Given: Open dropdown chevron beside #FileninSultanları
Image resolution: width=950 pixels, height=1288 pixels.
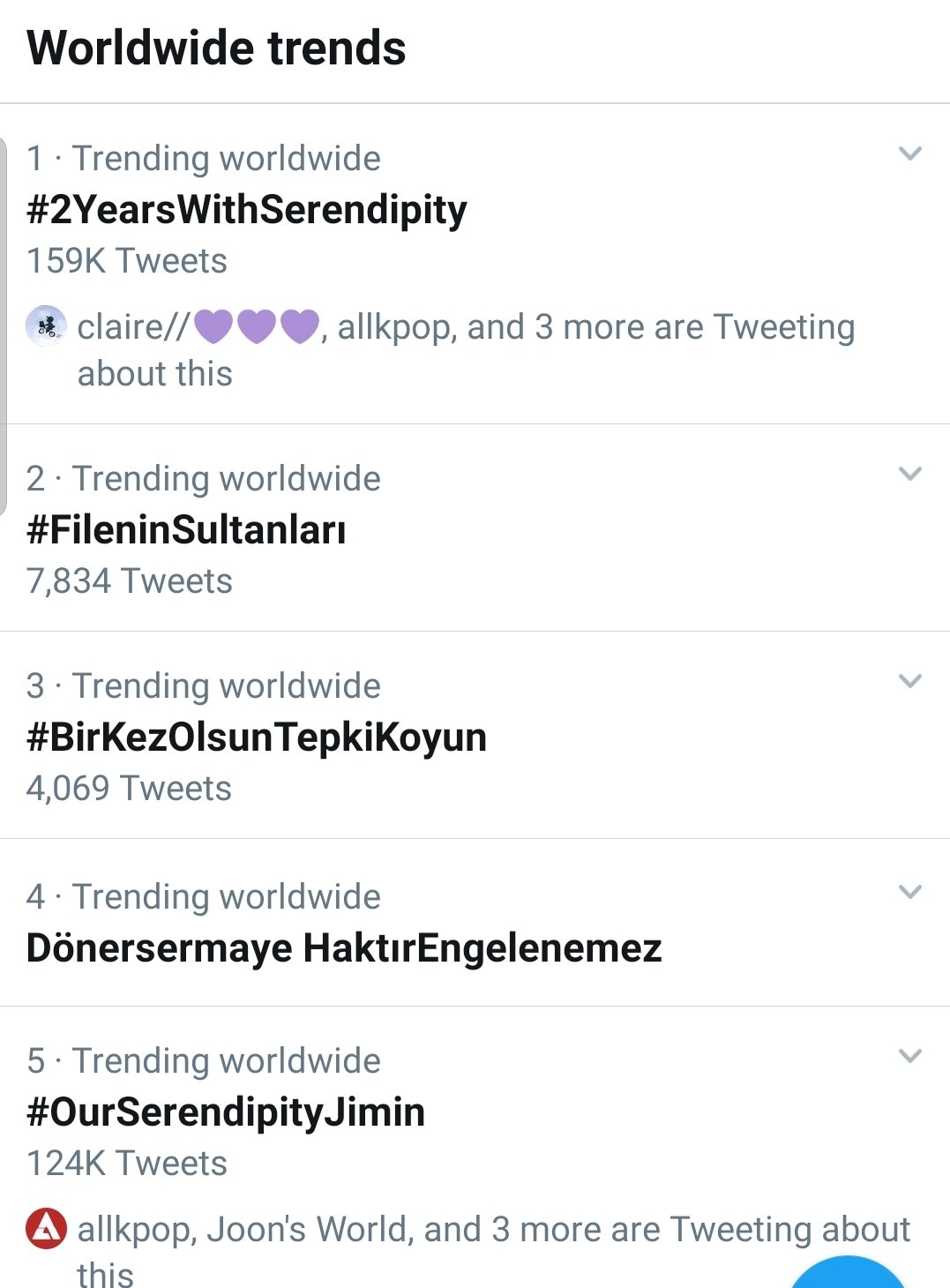Looking at the screenshot, I should [909, 474].
